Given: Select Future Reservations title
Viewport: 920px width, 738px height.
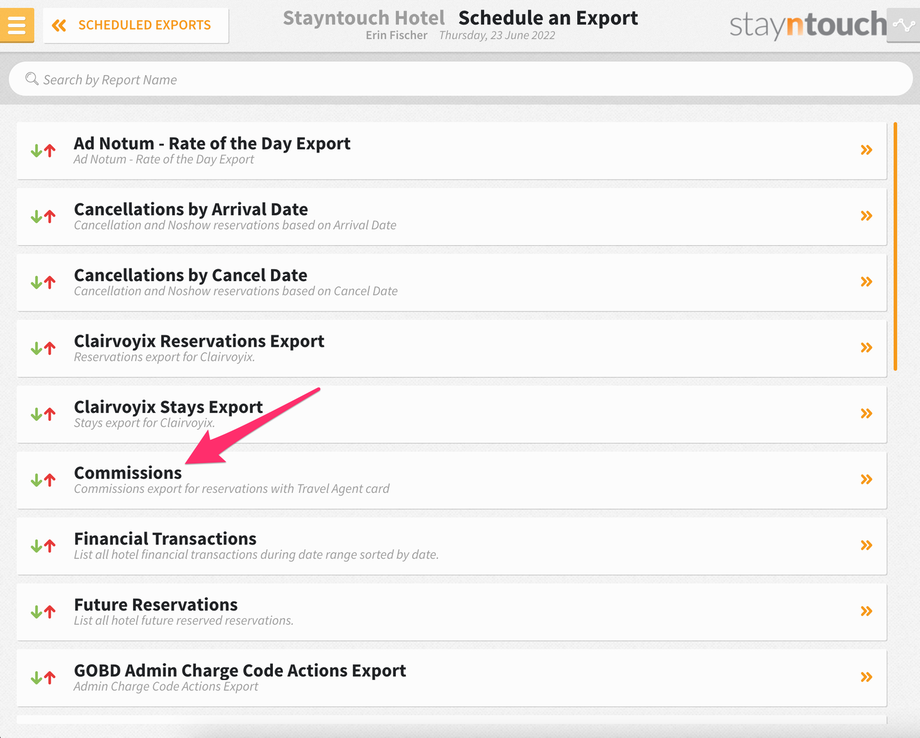Looking at the screenshot, I should pos(155,604).
